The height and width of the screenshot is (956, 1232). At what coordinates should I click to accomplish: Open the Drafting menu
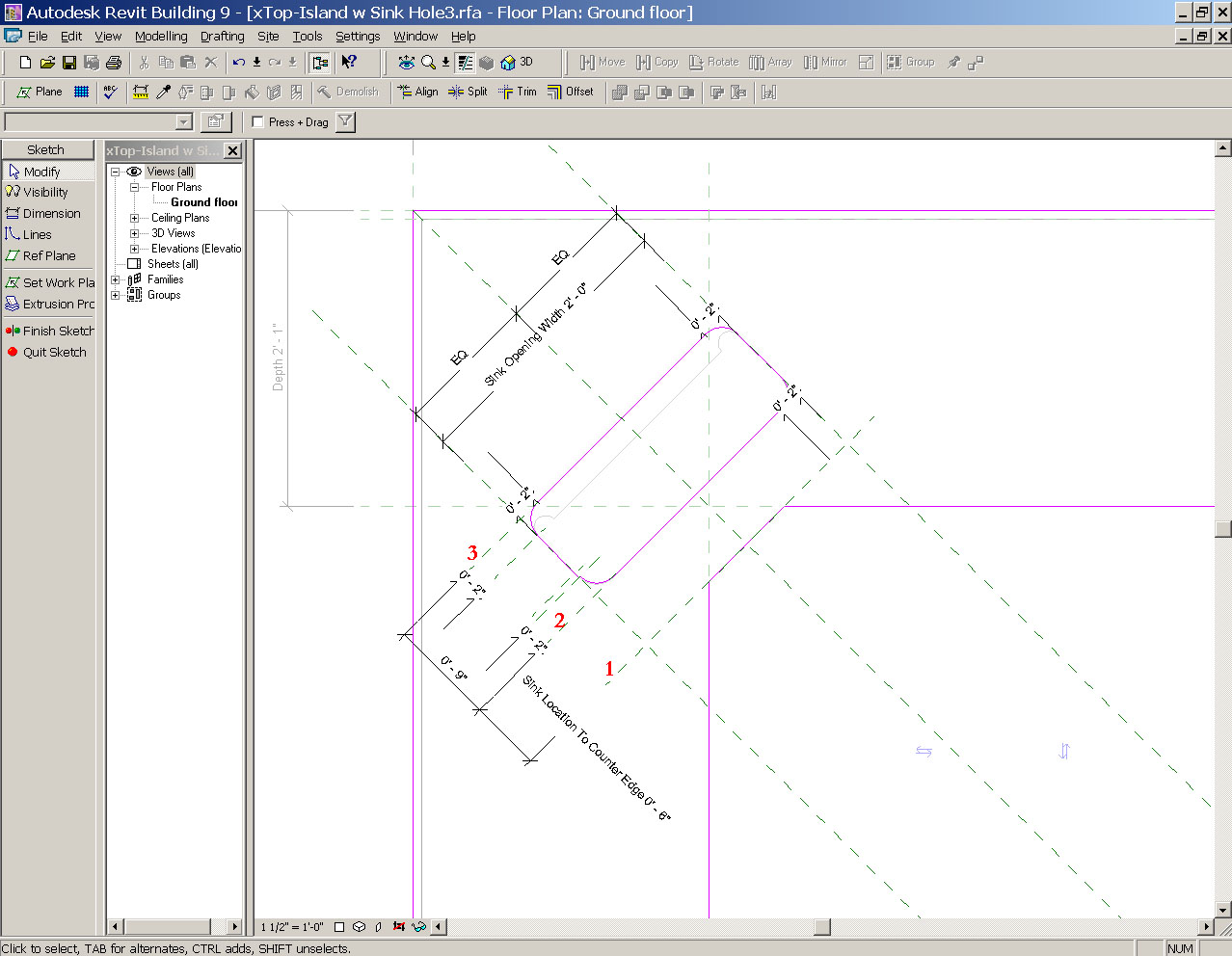(222, 37)
